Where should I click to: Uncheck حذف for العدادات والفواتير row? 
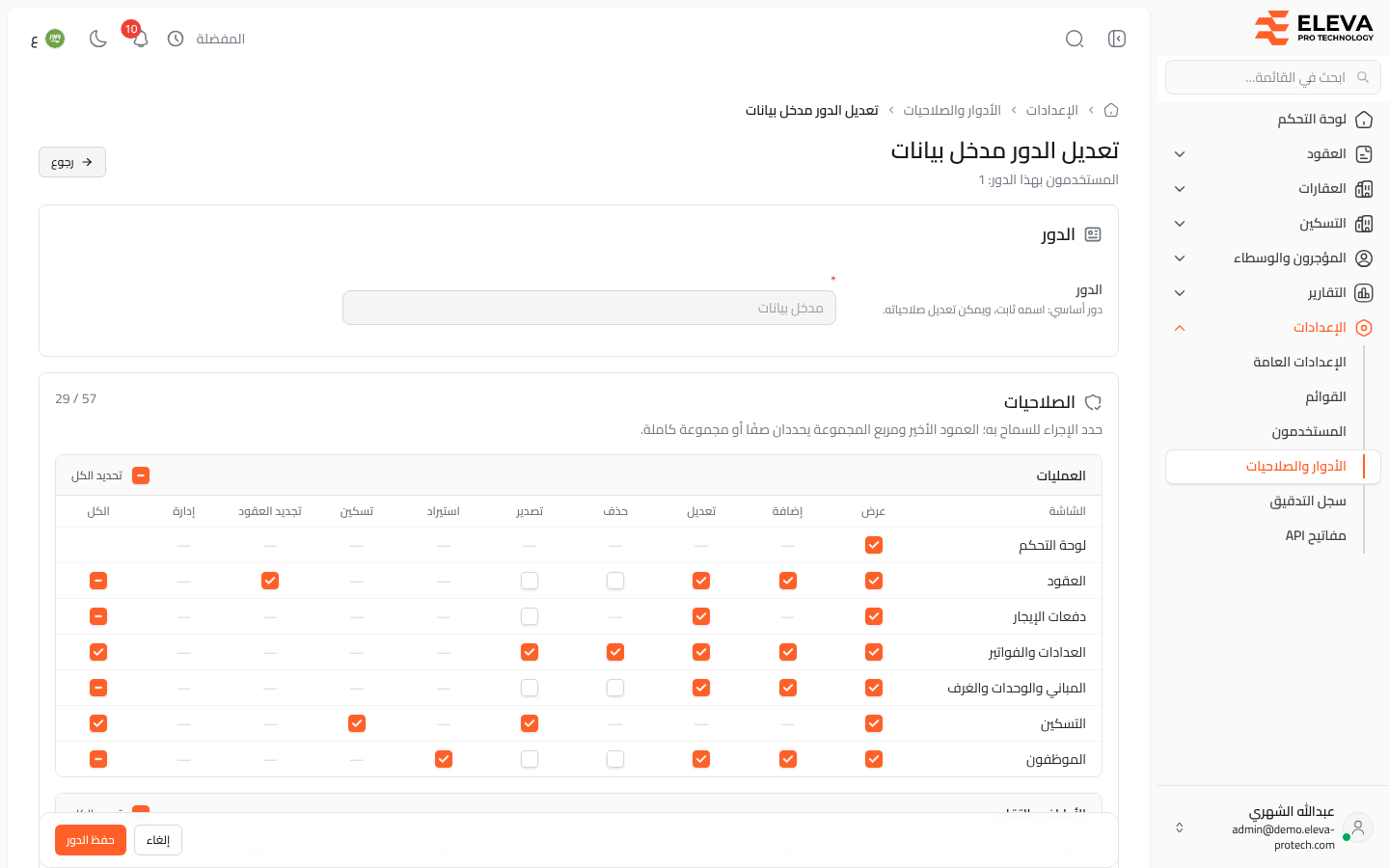tap(615, 652)
